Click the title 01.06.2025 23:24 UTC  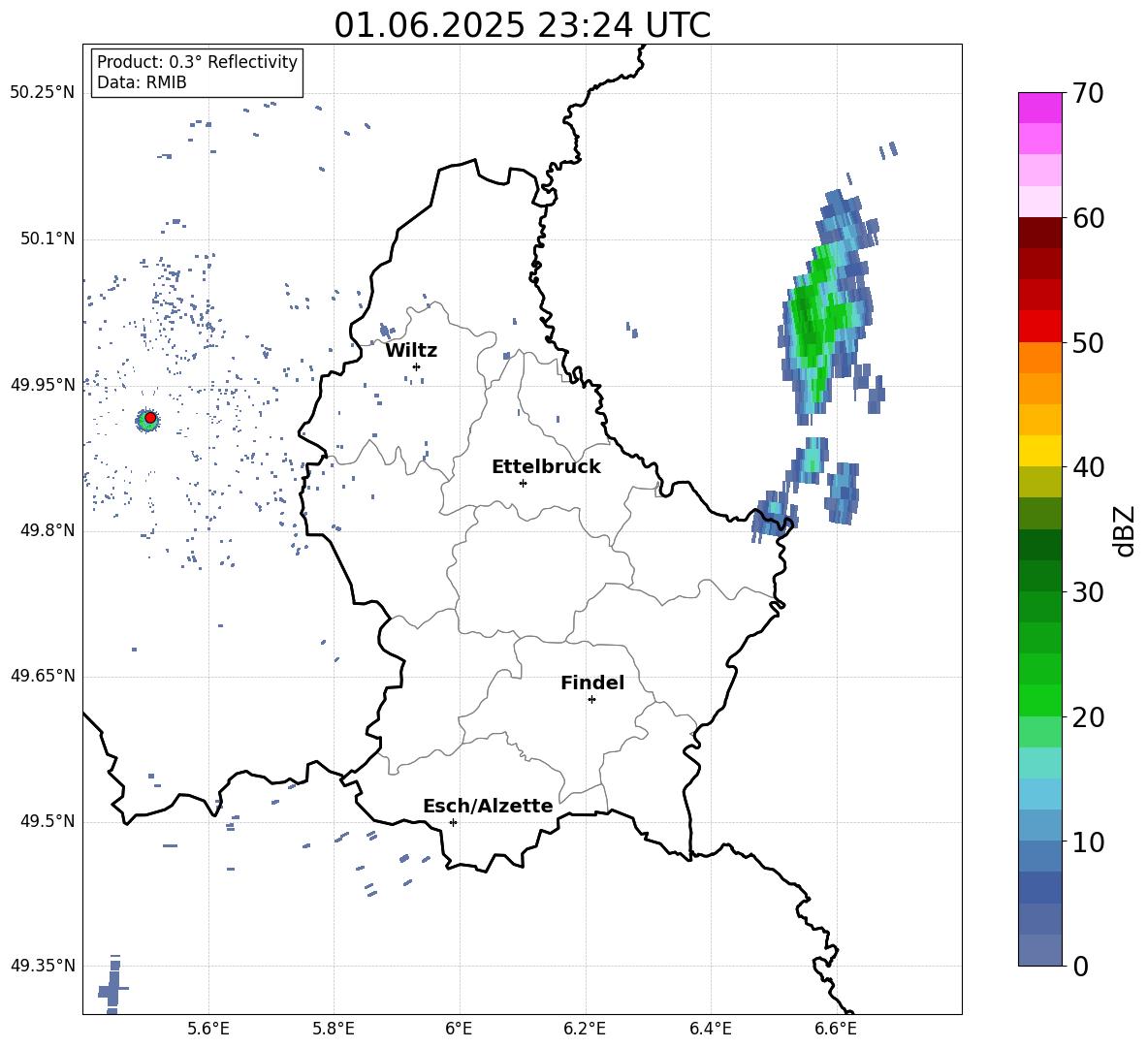click(x=522, y=25)
